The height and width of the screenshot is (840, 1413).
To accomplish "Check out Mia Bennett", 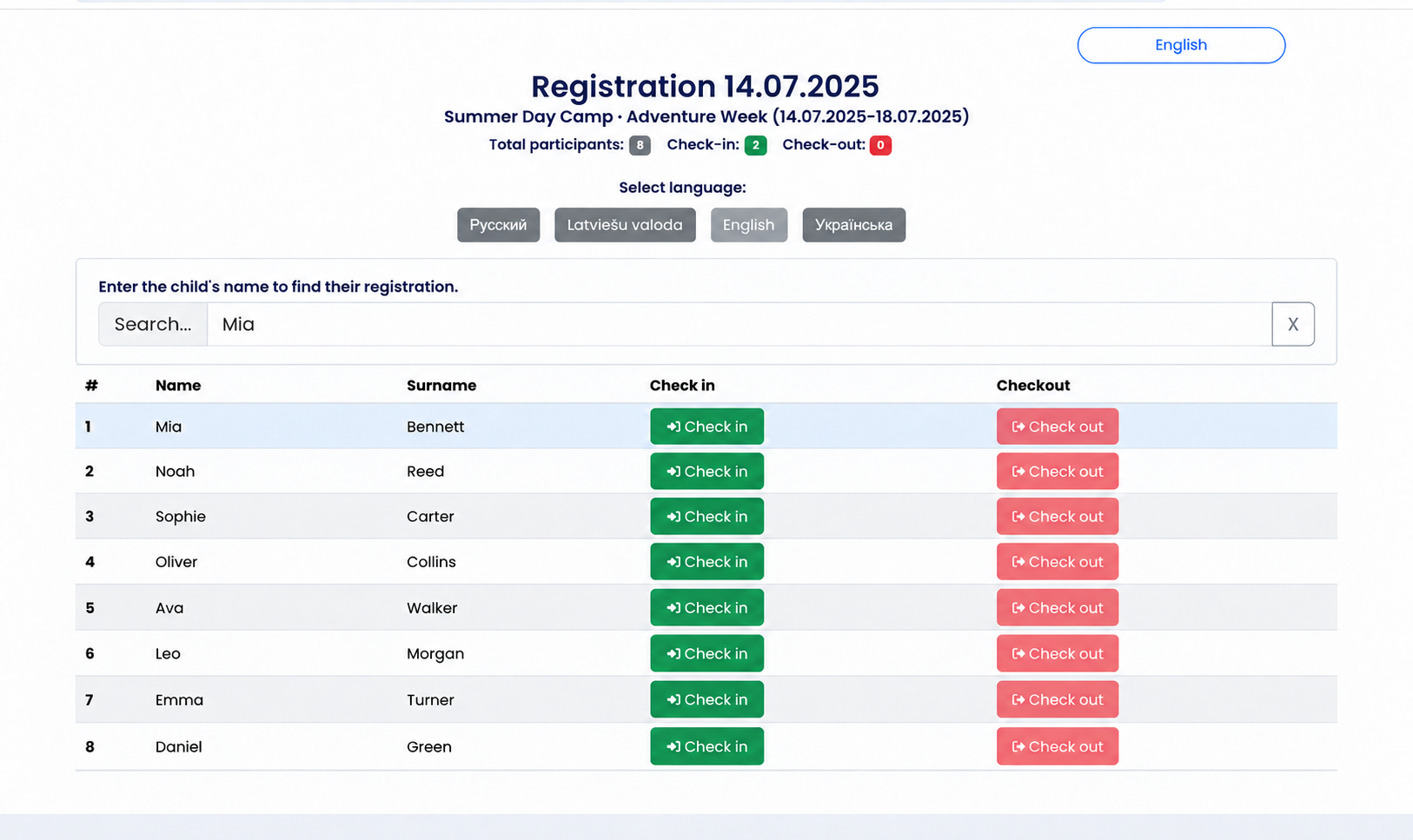I will 1058,427.
